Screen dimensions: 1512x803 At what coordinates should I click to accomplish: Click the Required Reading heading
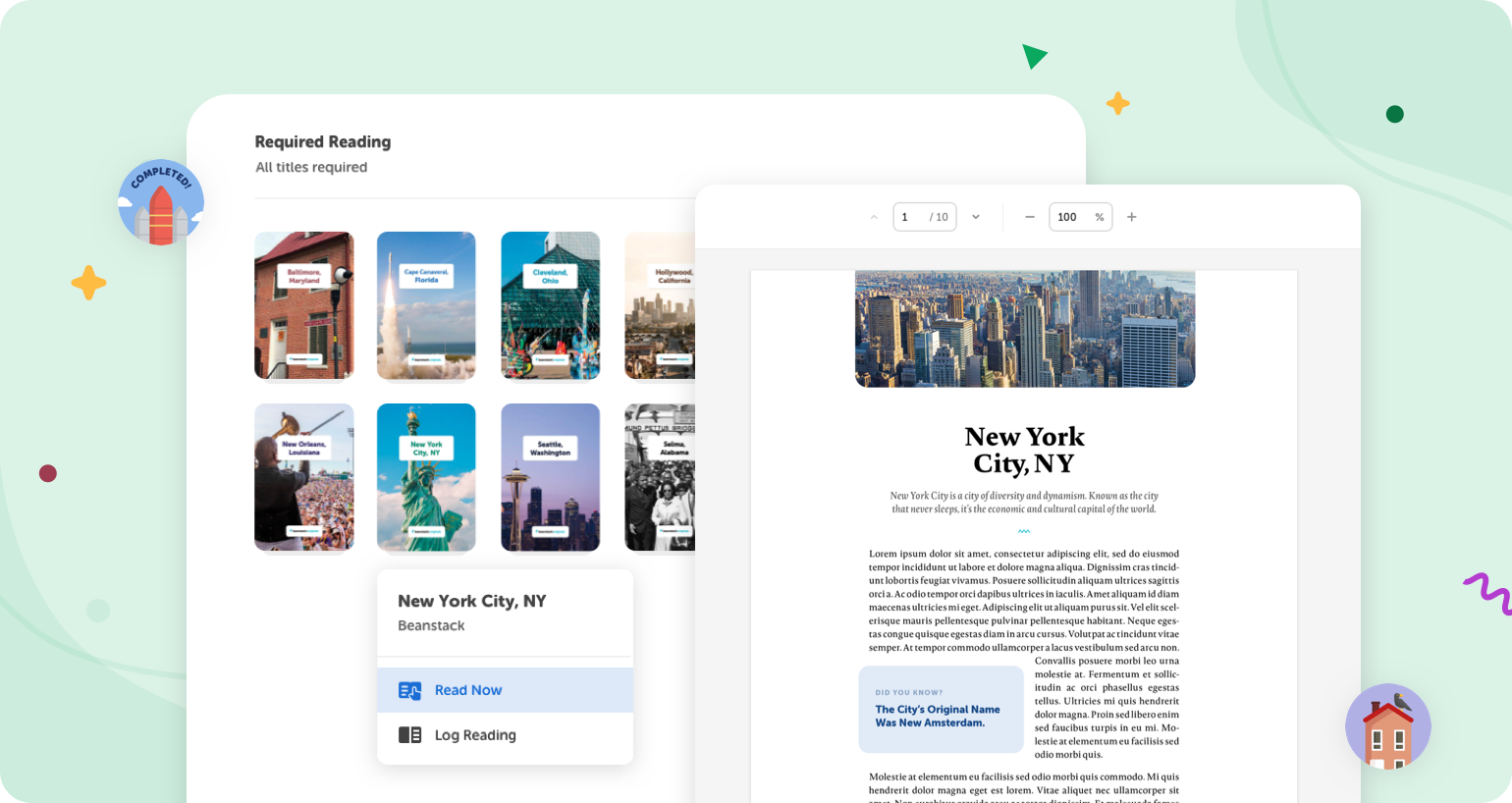point(323,142)
